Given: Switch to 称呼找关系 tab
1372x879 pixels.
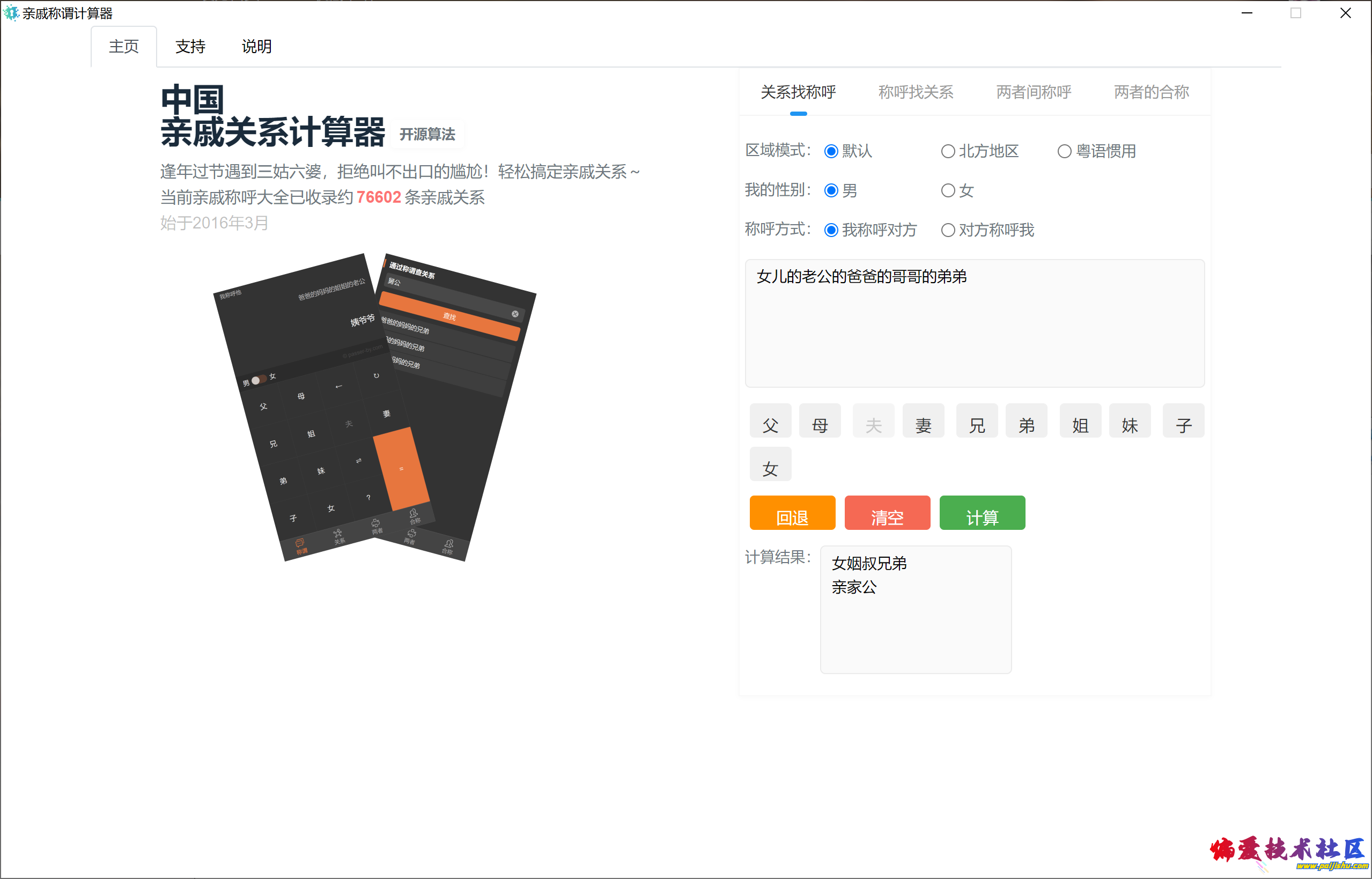Looking at the screenshot, I should coord(916,92).
